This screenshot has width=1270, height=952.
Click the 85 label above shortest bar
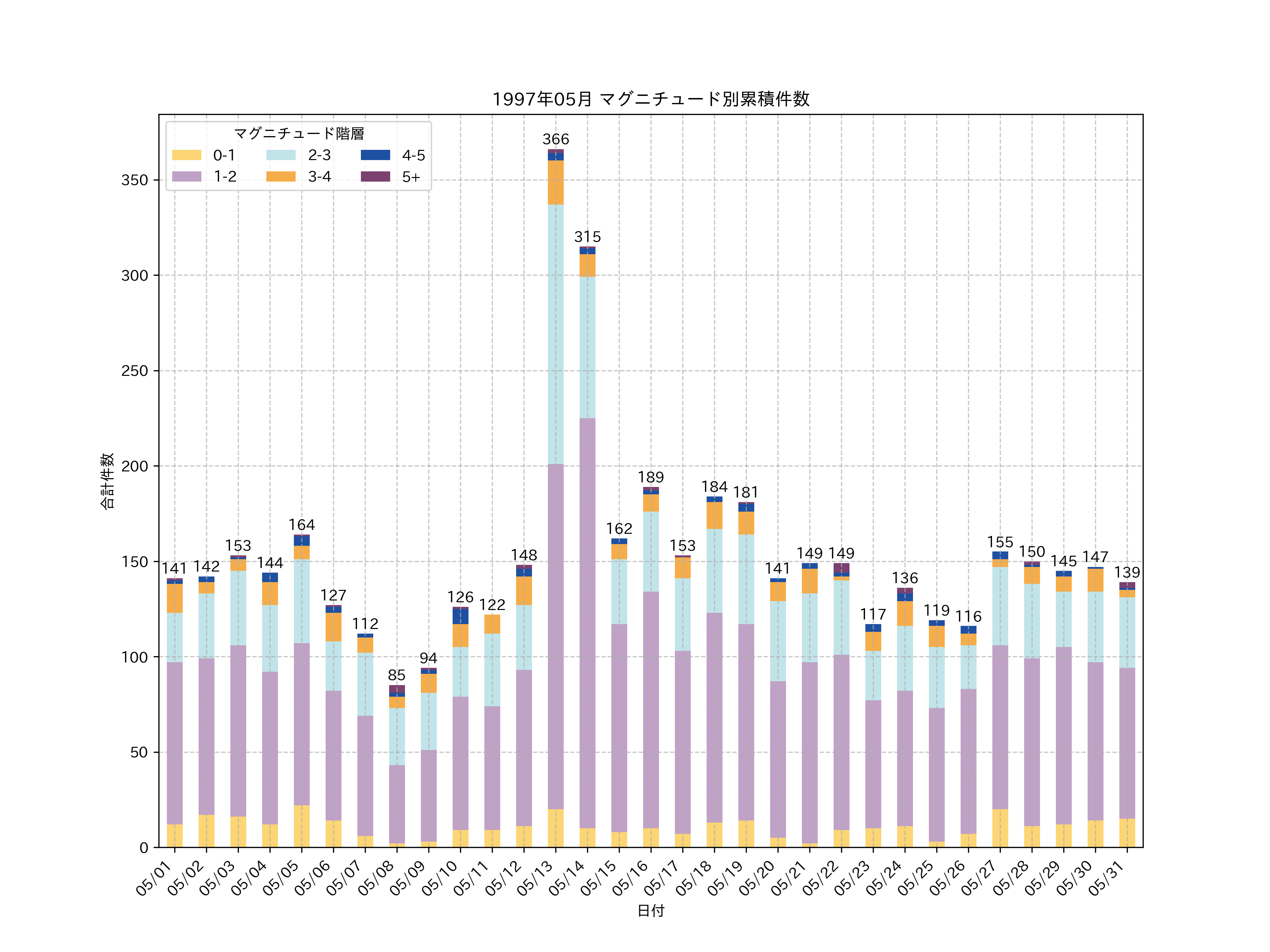coord(396,675)
